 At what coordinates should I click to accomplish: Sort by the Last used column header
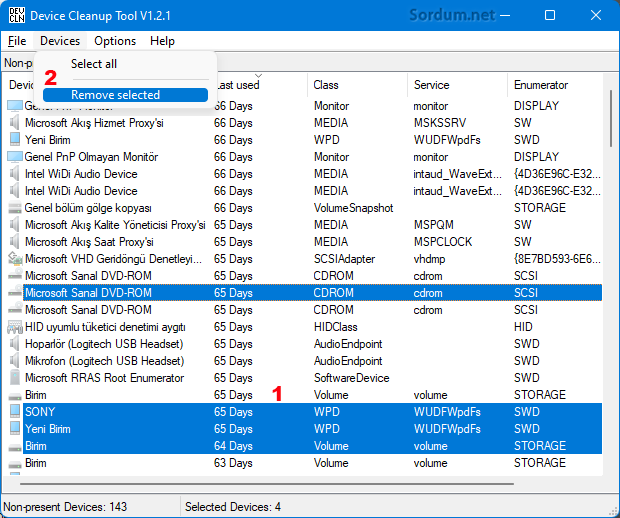[x=258, y=84]
